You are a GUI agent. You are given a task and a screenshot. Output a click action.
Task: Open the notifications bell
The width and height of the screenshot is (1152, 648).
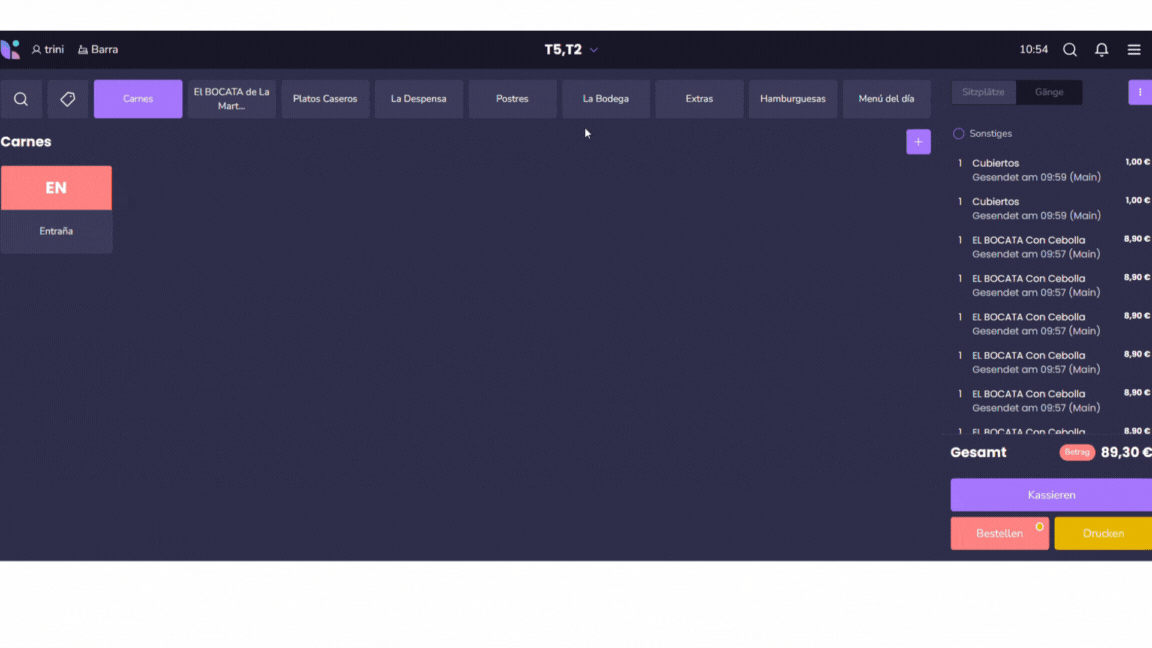pyautogui.click(x=1101, y=50)
